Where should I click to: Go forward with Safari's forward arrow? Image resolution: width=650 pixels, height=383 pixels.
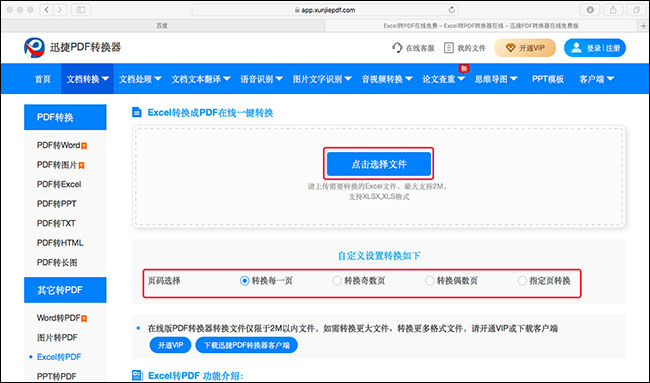pos(60,10)
